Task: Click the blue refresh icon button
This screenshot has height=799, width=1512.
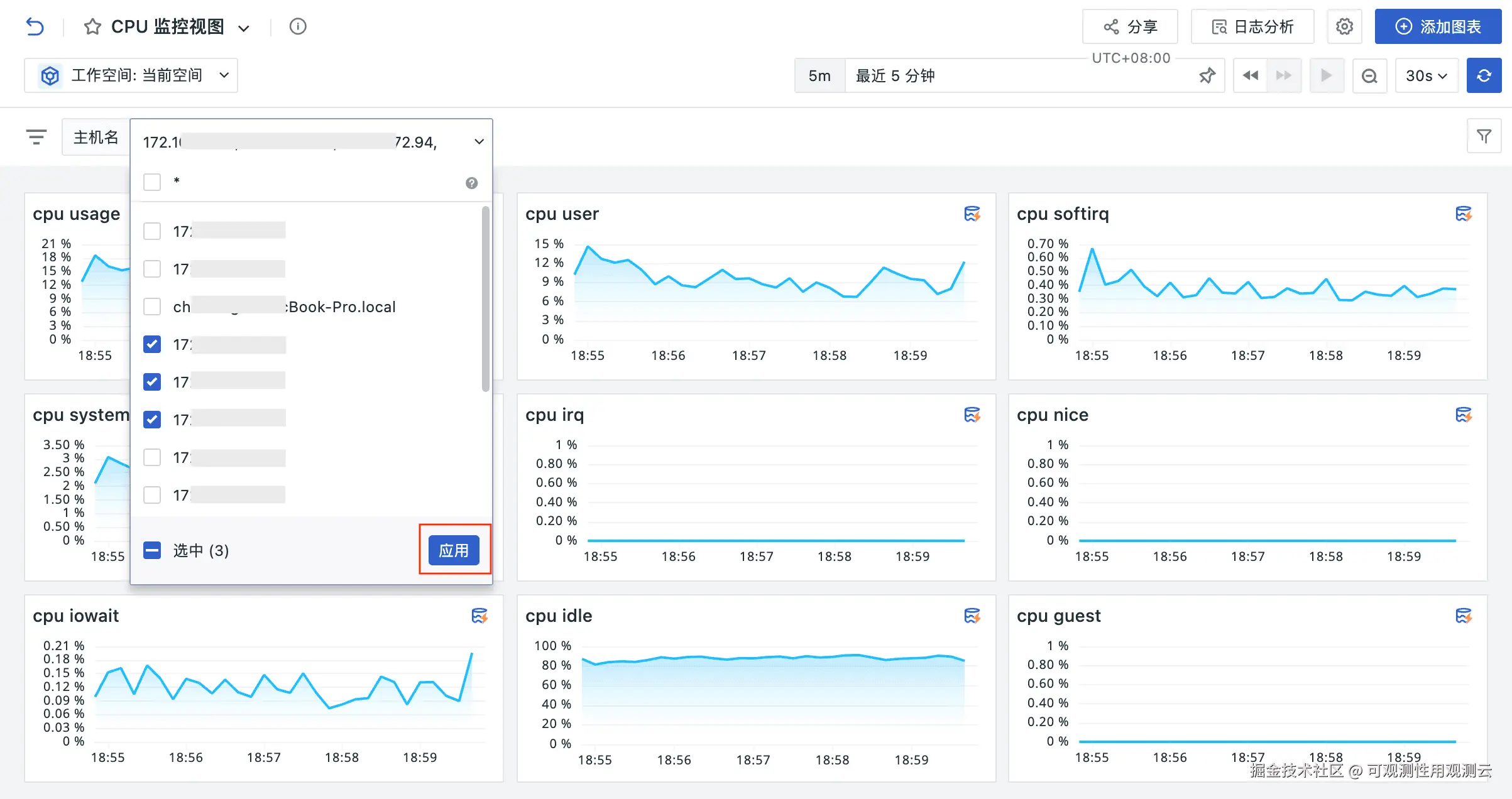Action: (x=1484, y=76)
